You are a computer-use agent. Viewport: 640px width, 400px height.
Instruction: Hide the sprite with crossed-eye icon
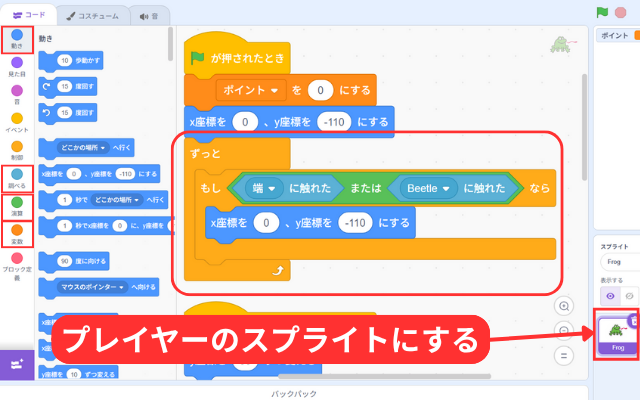click(629, 296)
